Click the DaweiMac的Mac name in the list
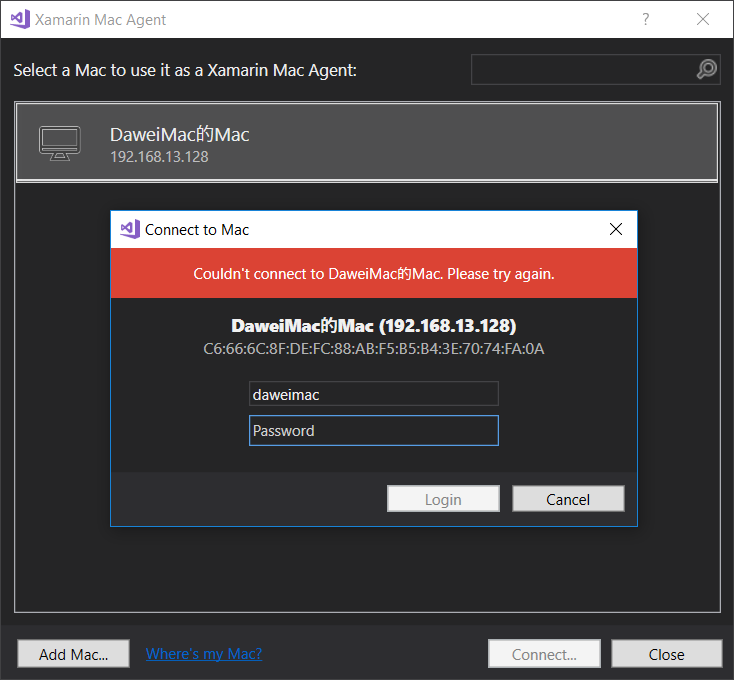Viewport: 734px width, 680px height. coord(179,135)
